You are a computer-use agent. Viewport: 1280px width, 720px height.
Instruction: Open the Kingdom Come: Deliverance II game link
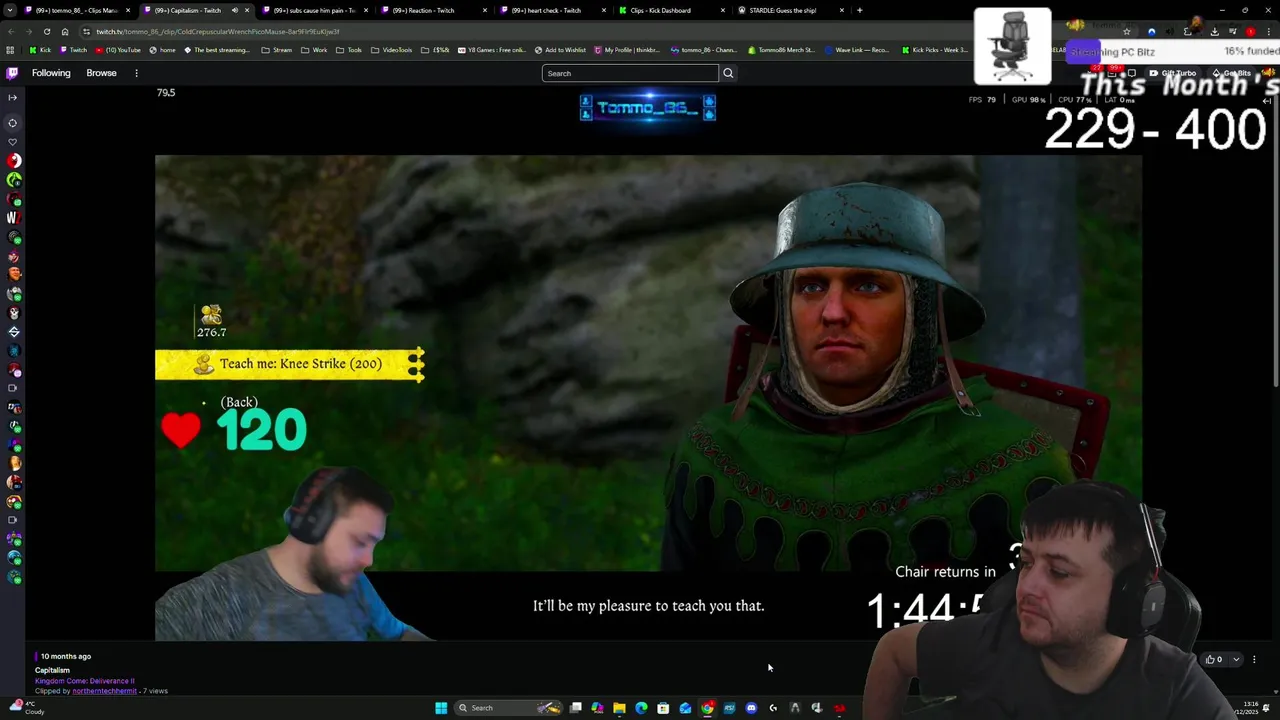click(84, 681)
